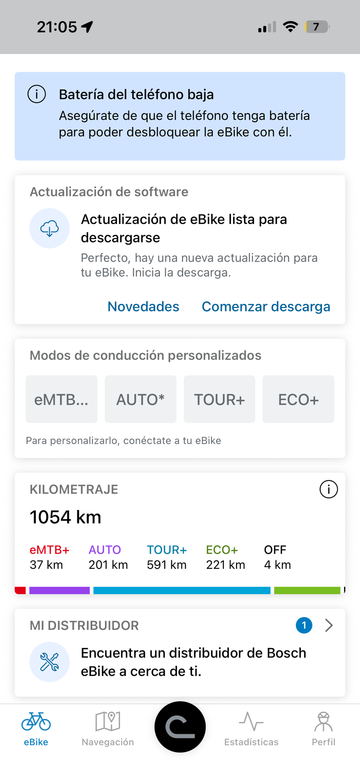Tap the blue TOUR+ mileage bar segment
Screen dimensions: 360x780
click(182, 590)
